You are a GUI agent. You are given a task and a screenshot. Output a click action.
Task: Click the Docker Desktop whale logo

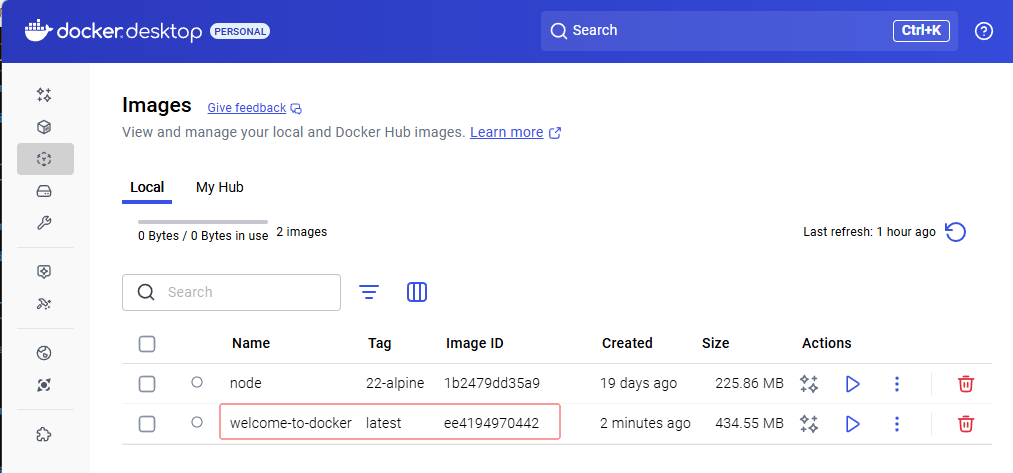(x=39, y=31)
